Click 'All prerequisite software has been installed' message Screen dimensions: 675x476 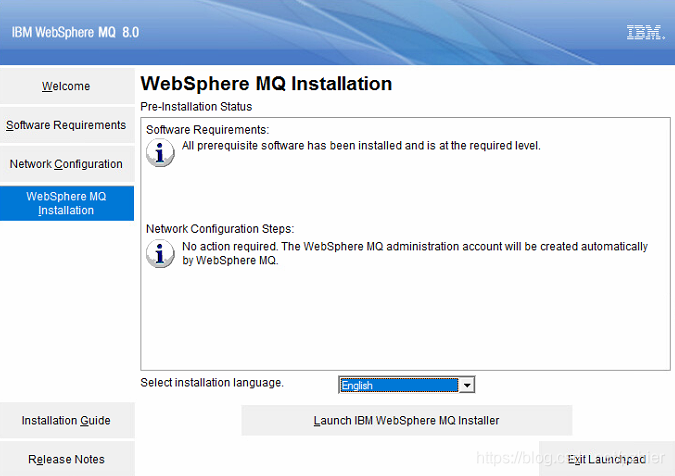tap(361, 146)
